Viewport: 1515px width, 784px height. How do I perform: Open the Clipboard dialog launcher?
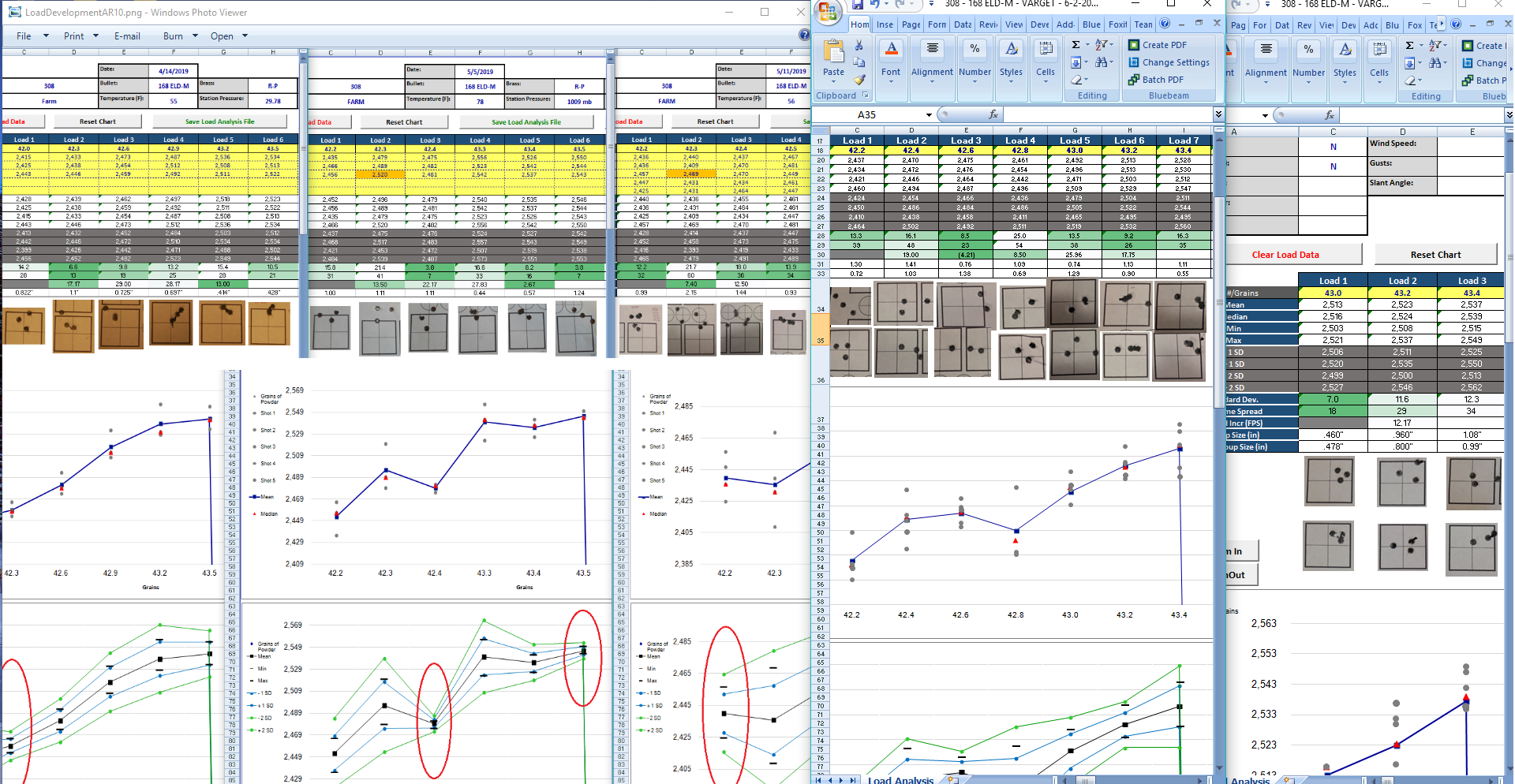866,95
